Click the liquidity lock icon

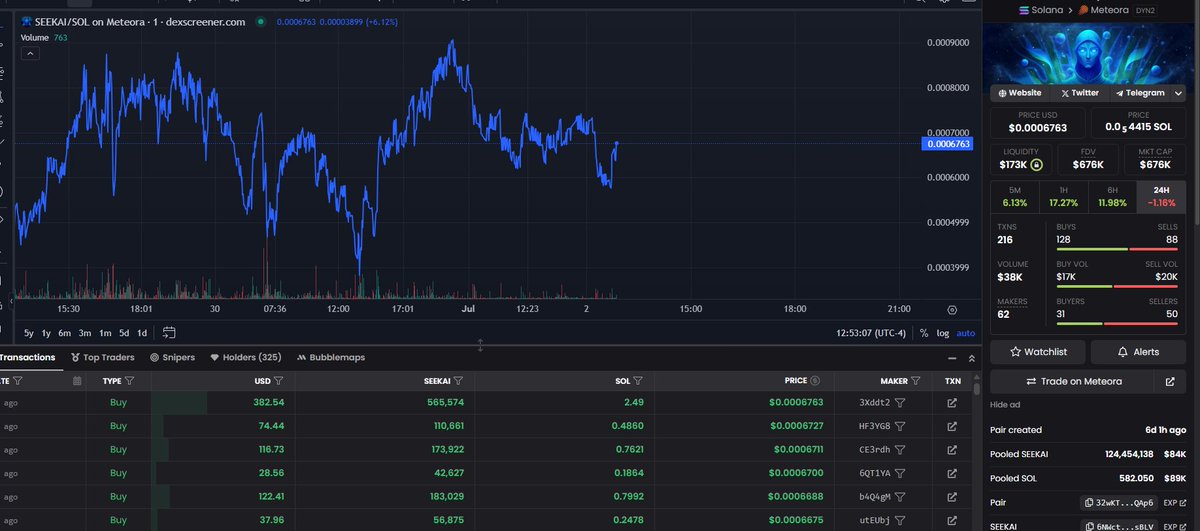click(1037, 164)
